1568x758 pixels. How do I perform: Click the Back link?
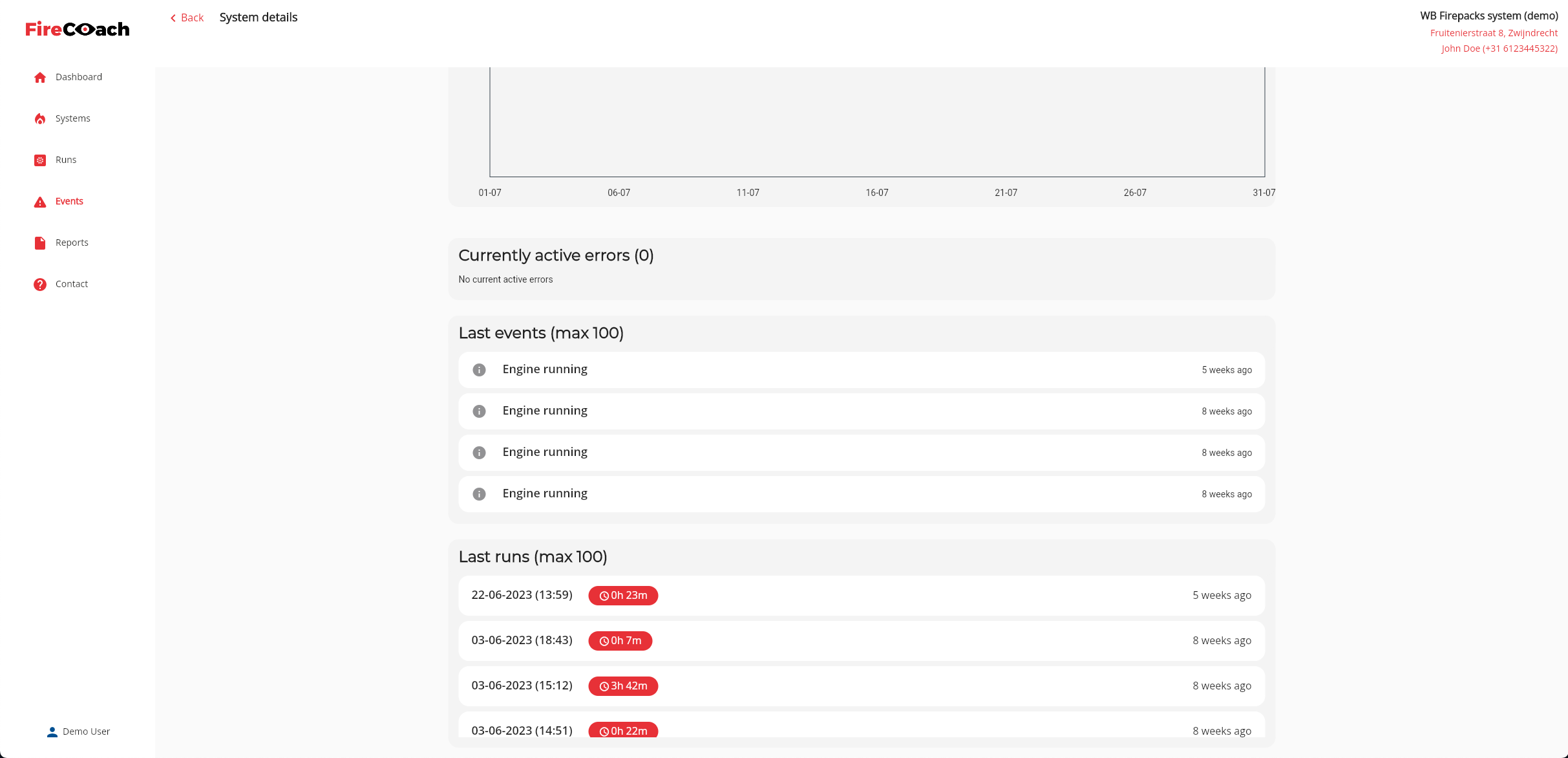point(187,17)
